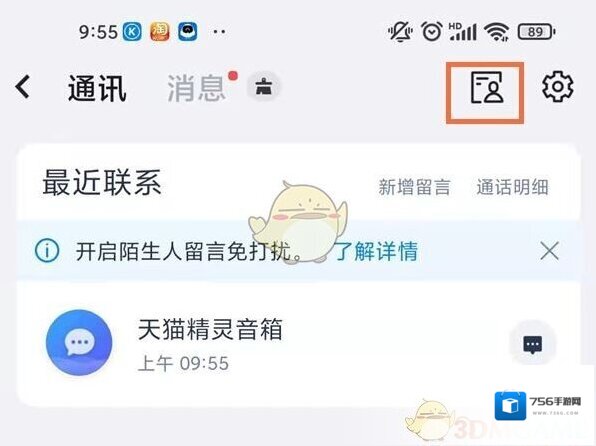
Task: Send message via chat bubble icon on right
Action: click(533, 344)
